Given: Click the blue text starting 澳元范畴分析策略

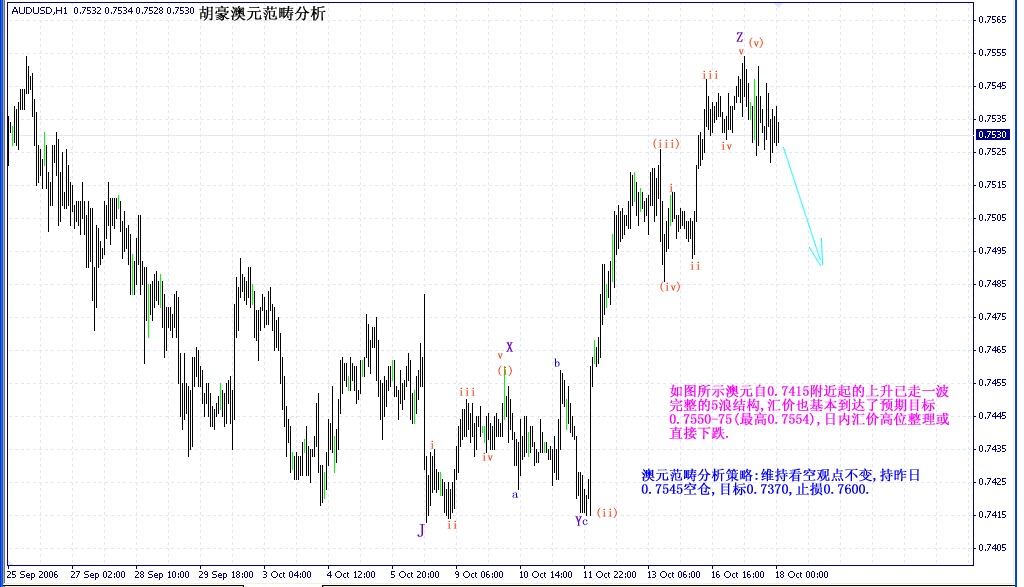Looking at the screenshot, I should (780, 482).
